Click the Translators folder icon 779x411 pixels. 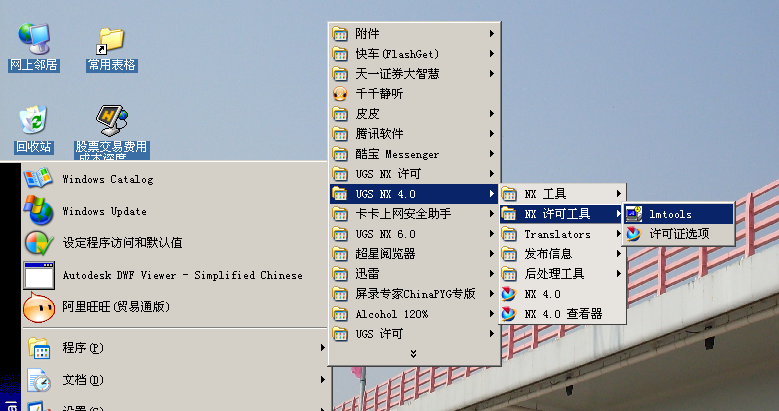(509, 234)
